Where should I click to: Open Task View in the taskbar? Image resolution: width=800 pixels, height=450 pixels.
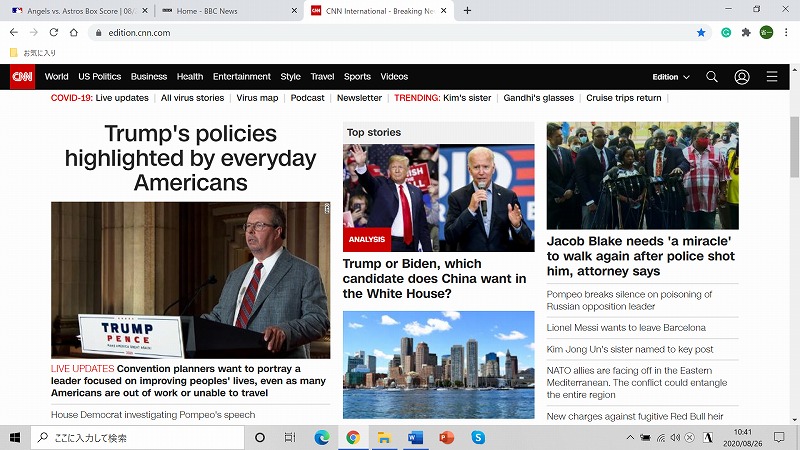(289, 438)
